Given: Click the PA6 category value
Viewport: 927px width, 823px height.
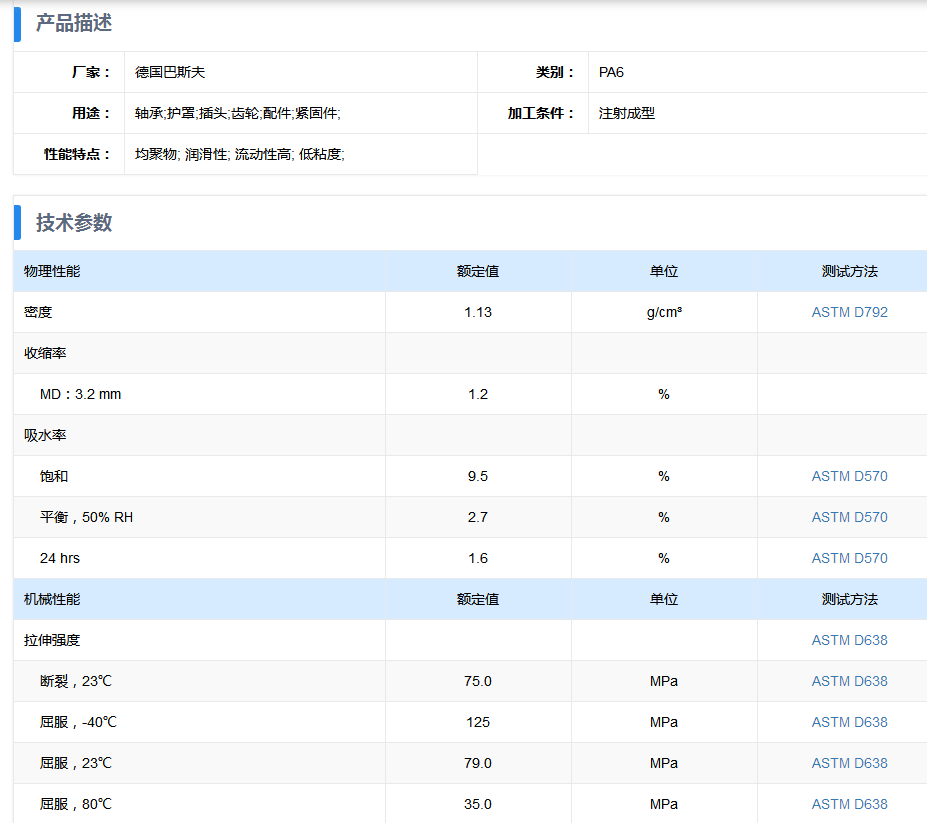Looking at the screenshot, I should coord(611,72).
